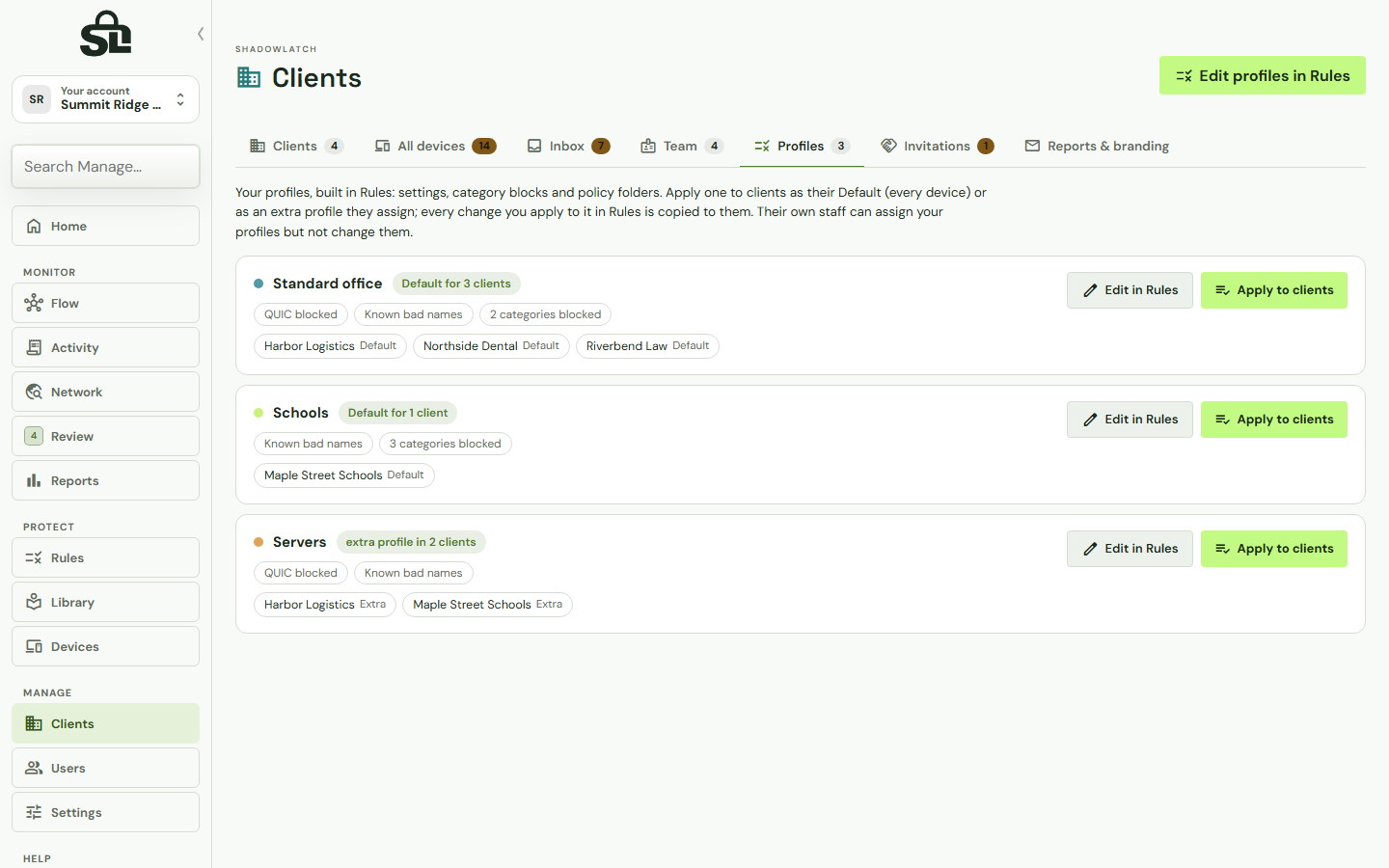Click the Northside Dental Default chip
The image size is (1389, 868).
[x=491, y=346]
